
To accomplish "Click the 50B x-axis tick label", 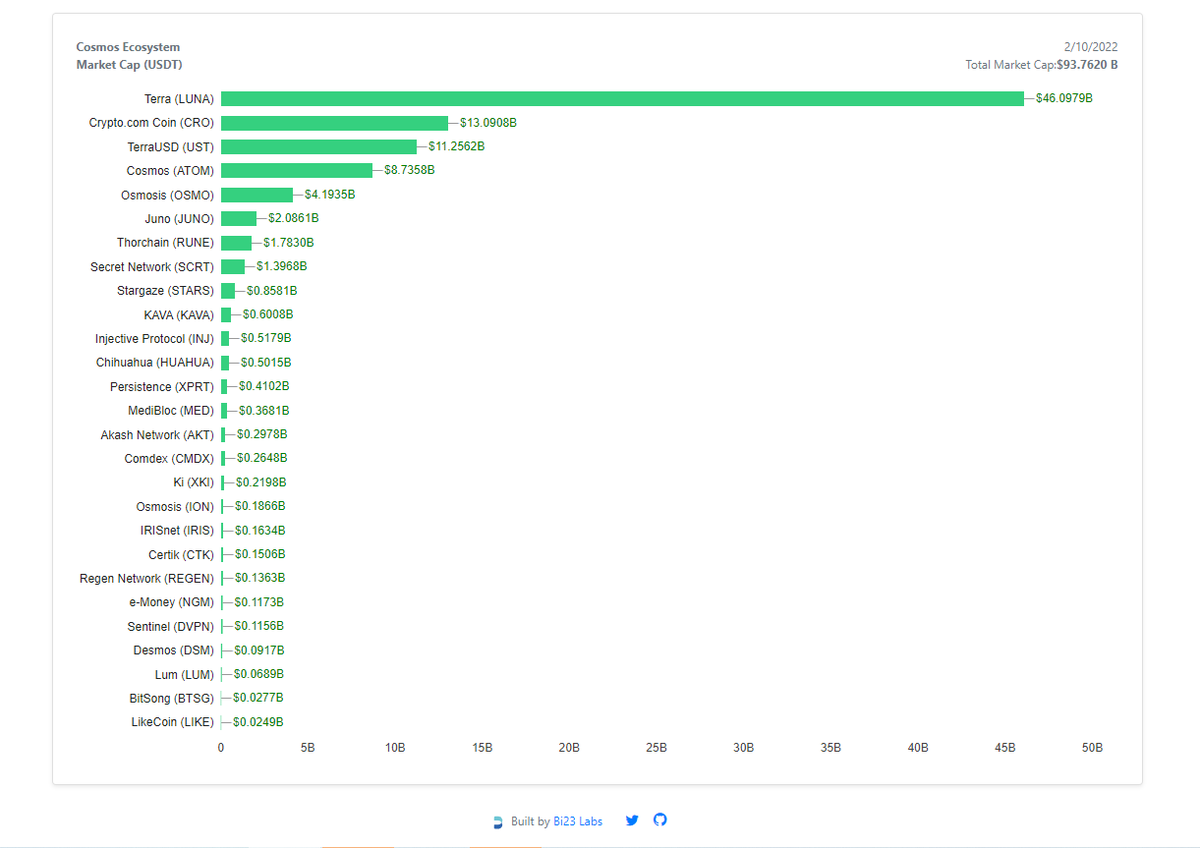I will click(1092, 748).
